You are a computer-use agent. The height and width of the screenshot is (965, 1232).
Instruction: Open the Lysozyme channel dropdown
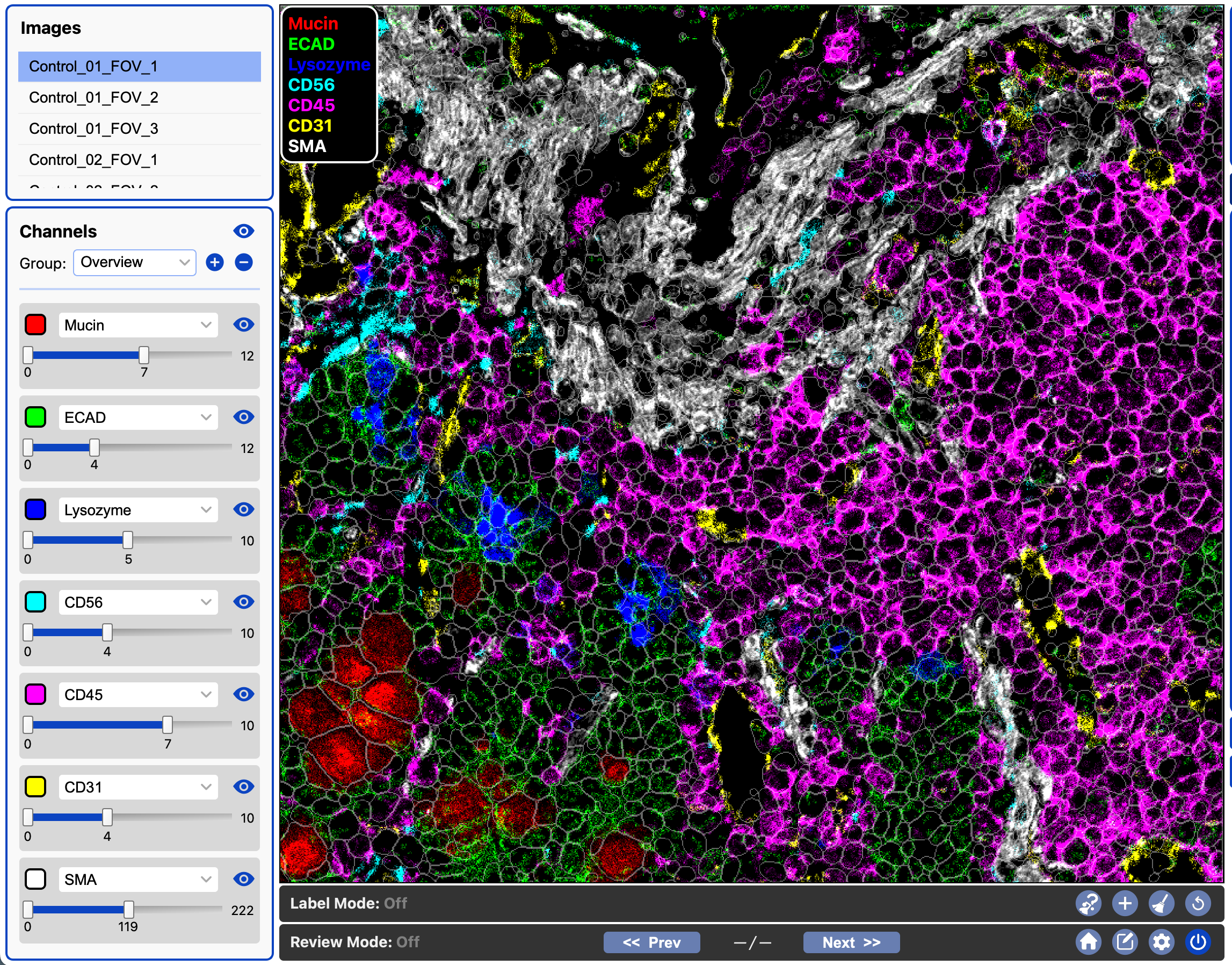pyautogui.click(x=138, y=509)
